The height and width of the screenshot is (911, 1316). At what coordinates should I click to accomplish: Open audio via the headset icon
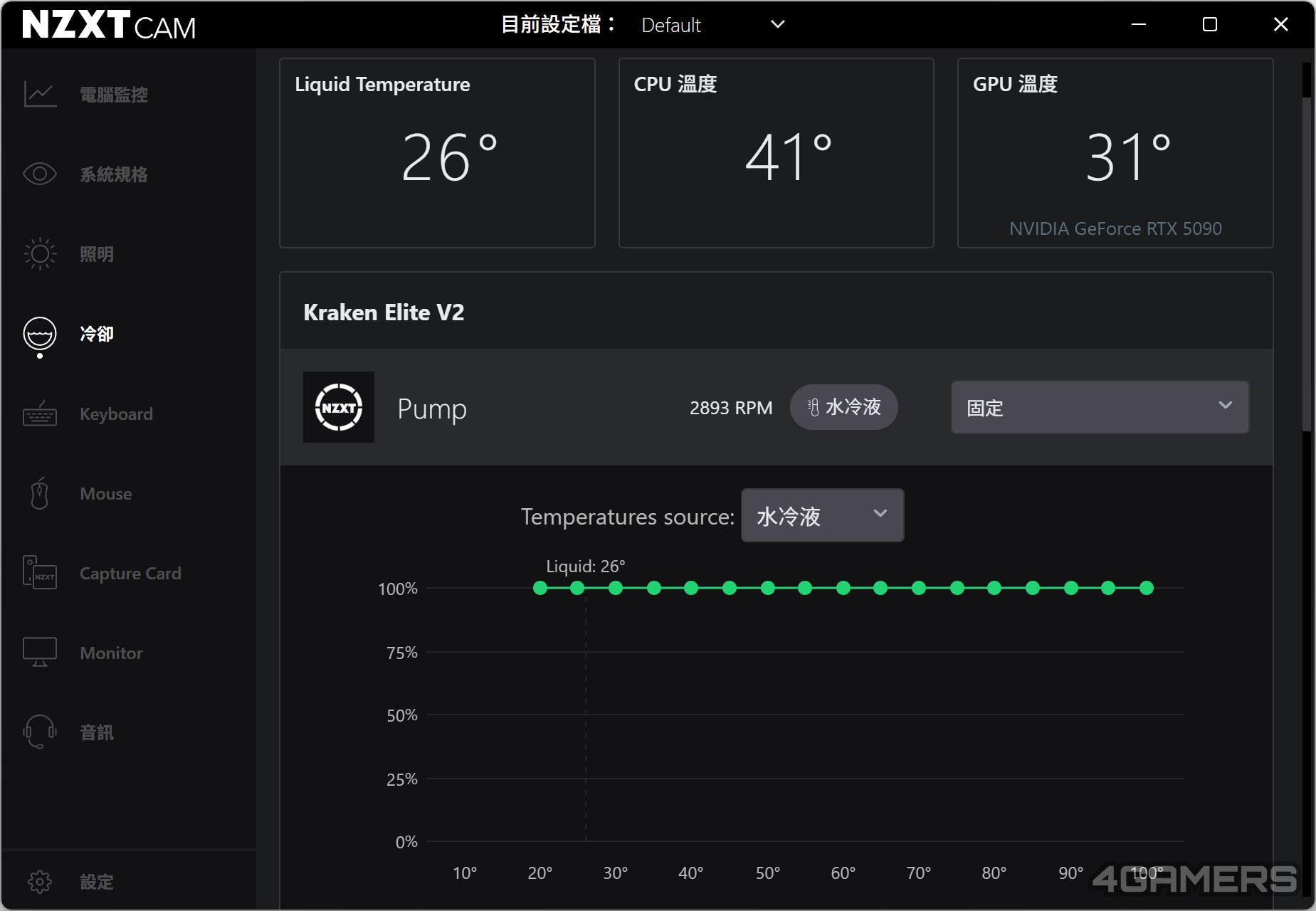coord(40,732)
